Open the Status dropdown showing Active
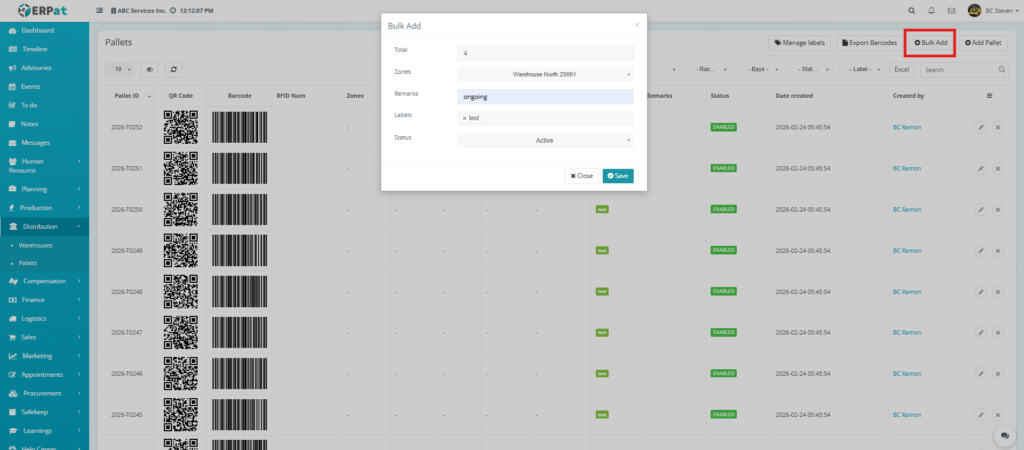The image size is (1024, 450). [x=545, y=141]
